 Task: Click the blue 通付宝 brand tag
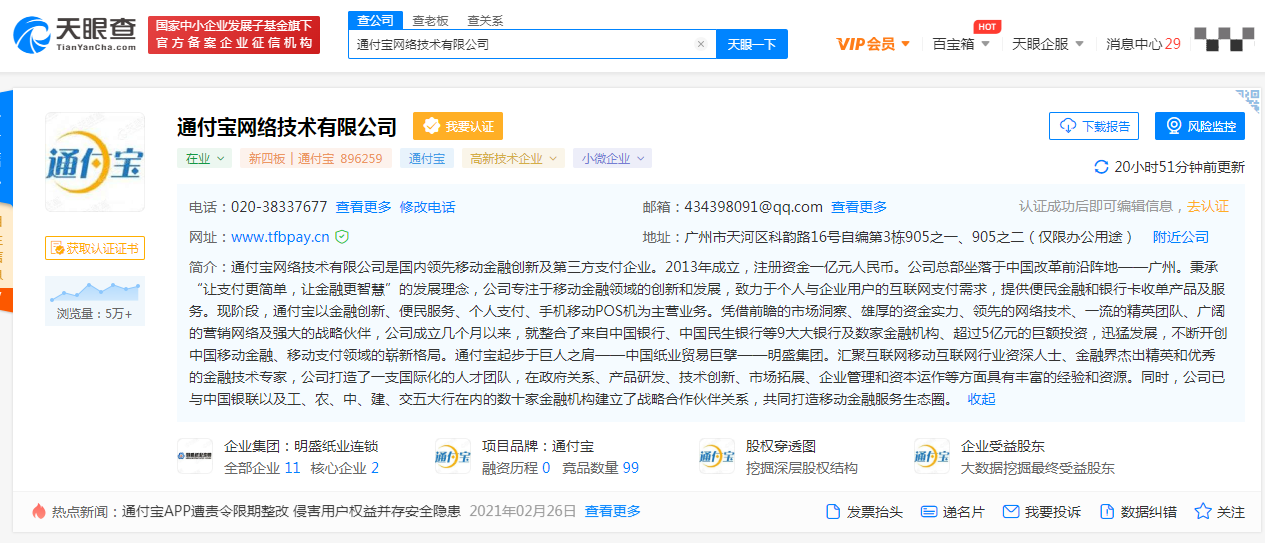[x=427, y=158]
